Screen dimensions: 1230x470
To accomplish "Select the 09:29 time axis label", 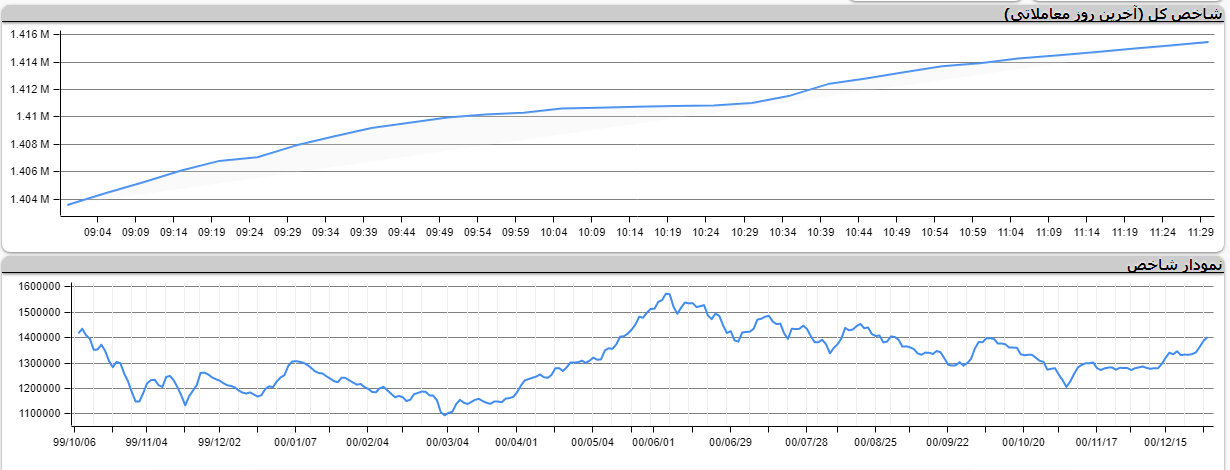I will [x=287, y=232].
